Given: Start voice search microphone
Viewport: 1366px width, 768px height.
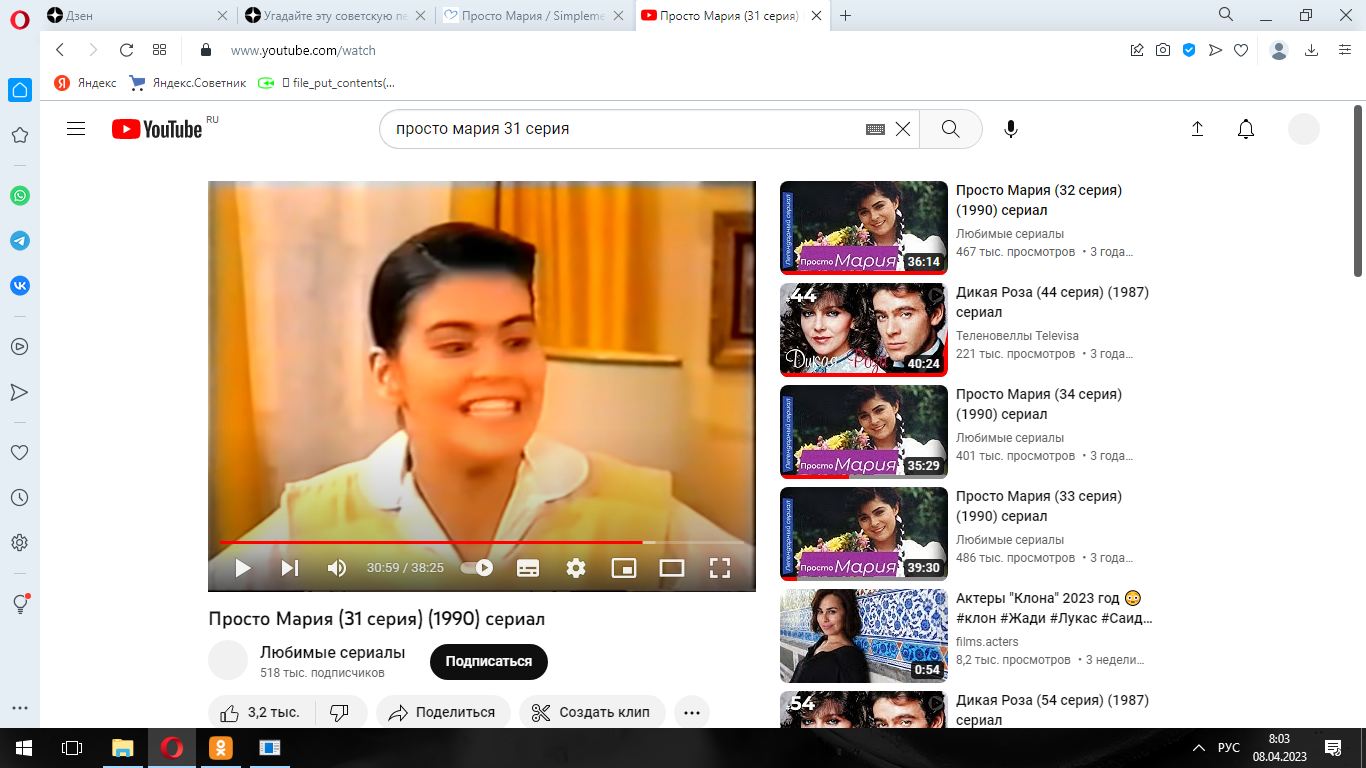Looking at the screenshot, I should click(1011, 129).
